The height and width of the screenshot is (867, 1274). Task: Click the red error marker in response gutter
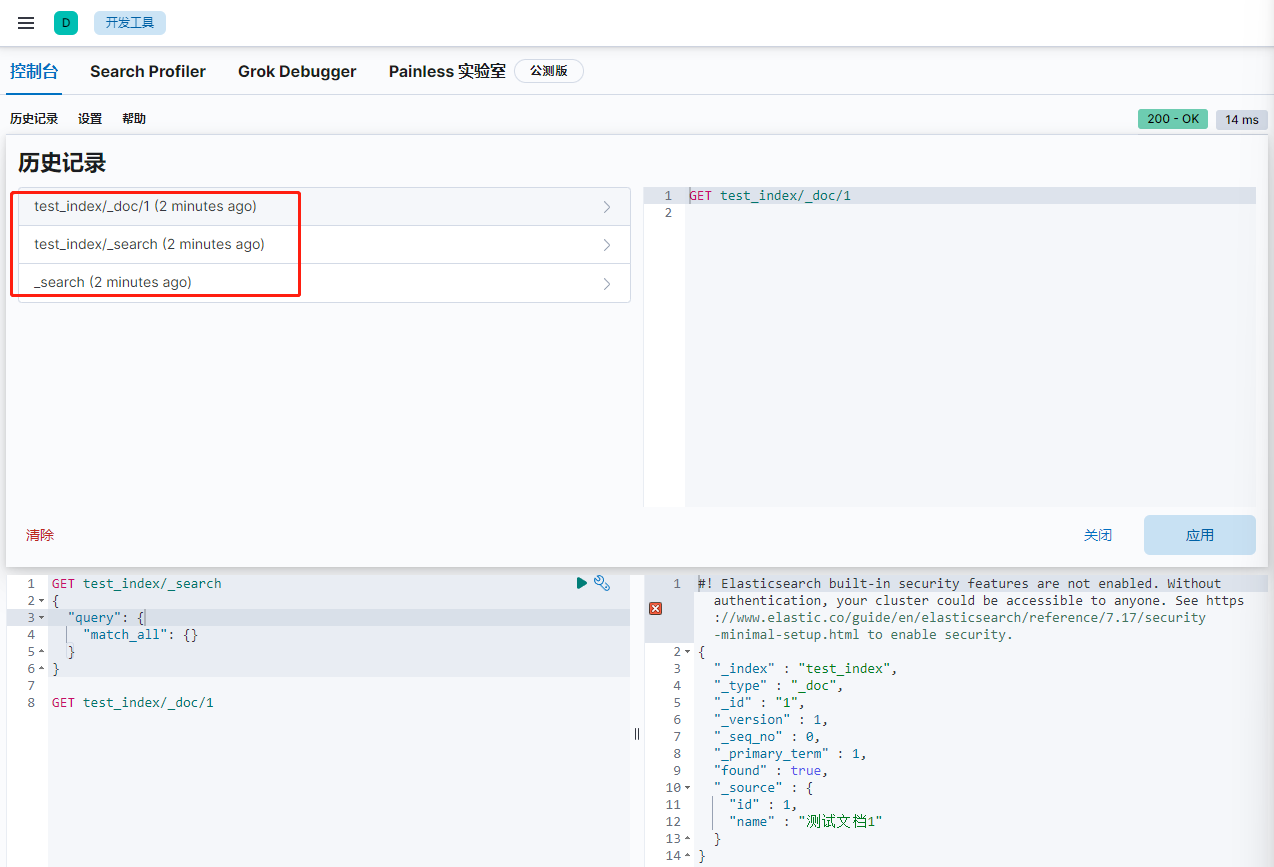(x=655, y=608)
